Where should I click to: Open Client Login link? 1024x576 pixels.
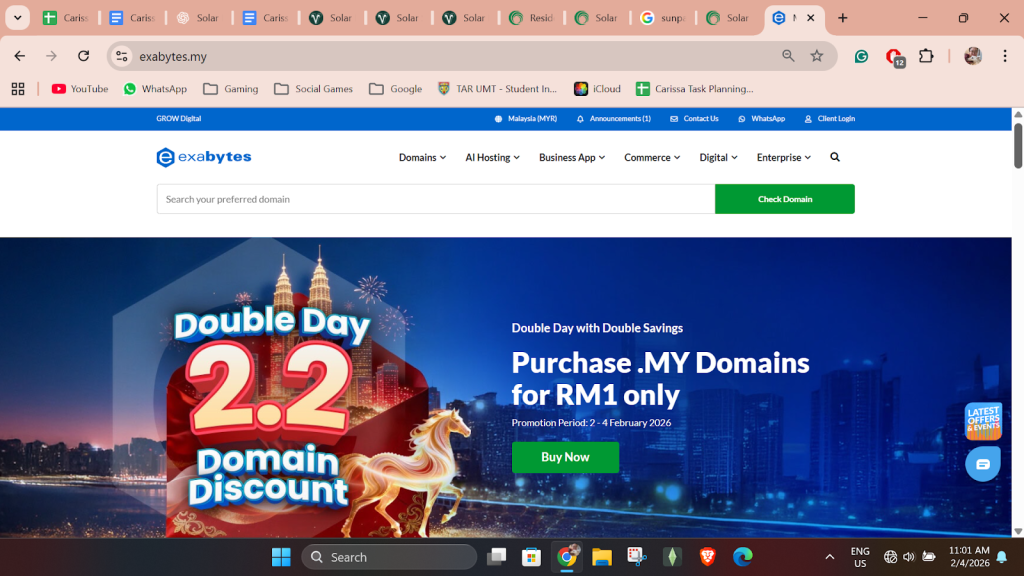[829, 119]
